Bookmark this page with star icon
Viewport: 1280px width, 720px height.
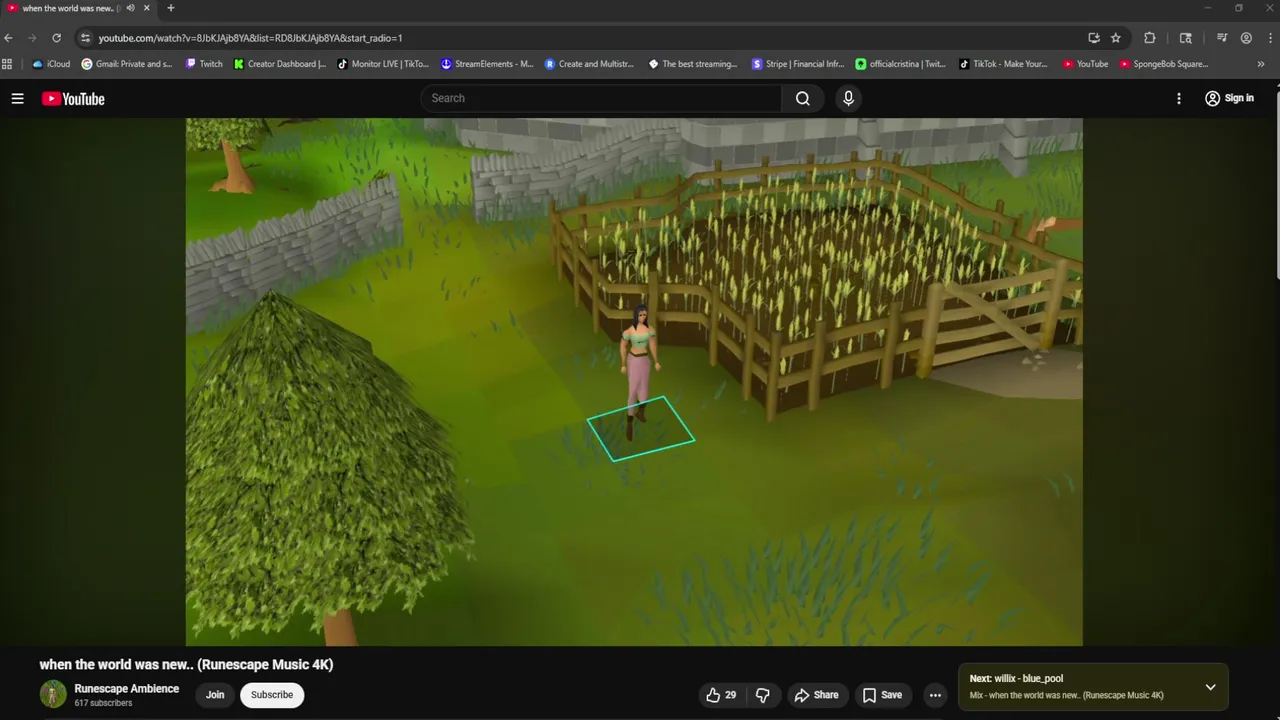pyautogui.click(x=1116, y=38)
